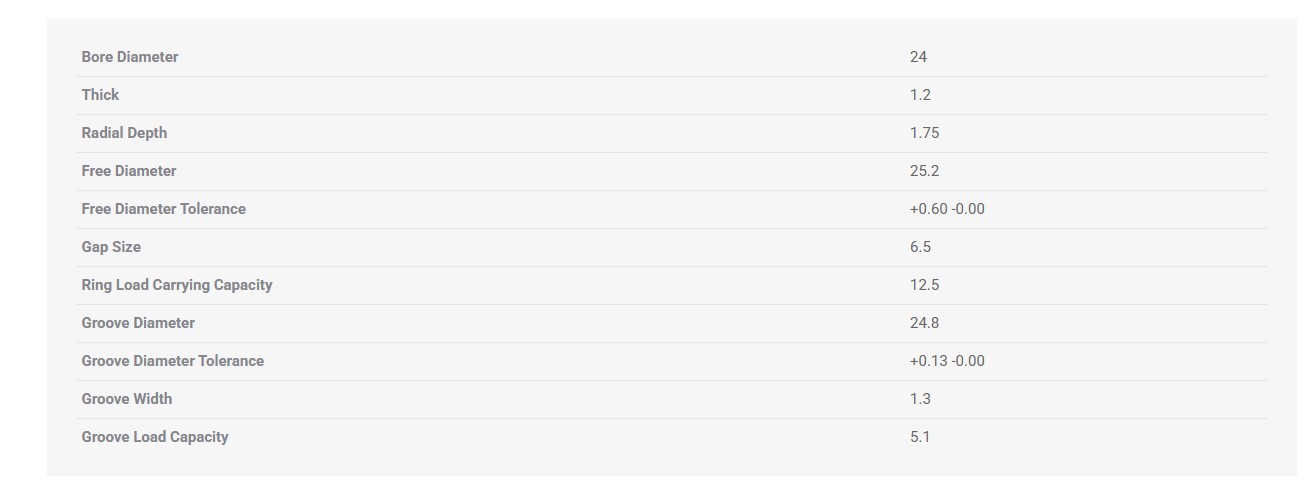The width and height of the screenshot is (1316, 488).
Task: Click the Groove Diameter value 24.8
Action: pos(924,323)
